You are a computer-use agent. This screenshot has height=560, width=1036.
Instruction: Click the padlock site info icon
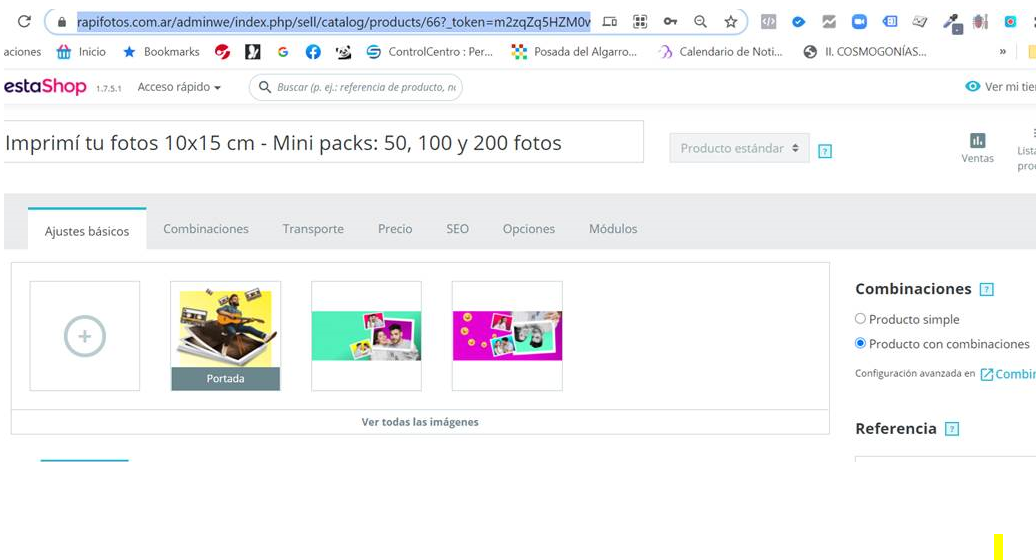(x=61, y=22)
